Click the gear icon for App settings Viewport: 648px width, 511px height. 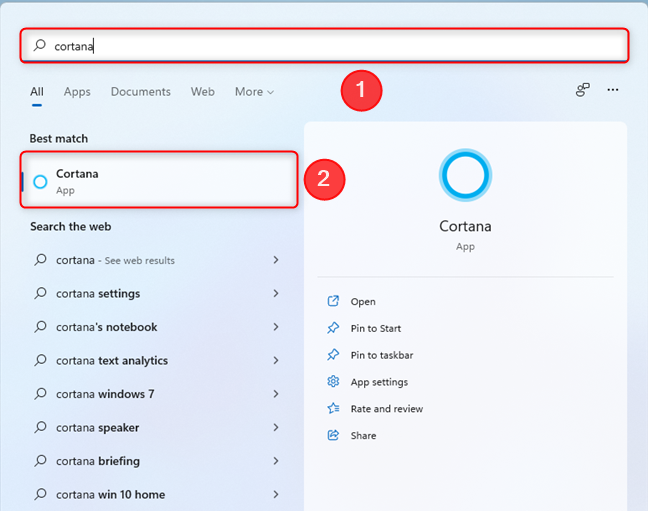pos(333,382)
